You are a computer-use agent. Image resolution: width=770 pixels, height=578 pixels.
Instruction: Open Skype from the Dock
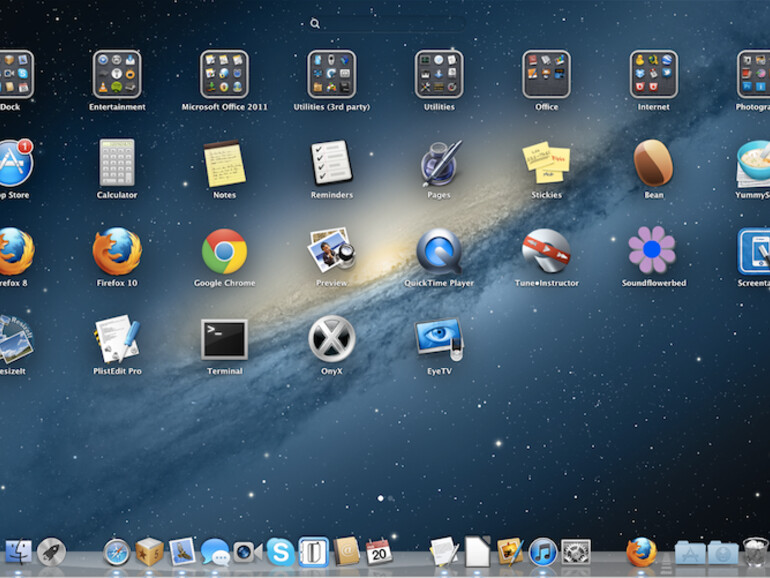click(280, 551)
